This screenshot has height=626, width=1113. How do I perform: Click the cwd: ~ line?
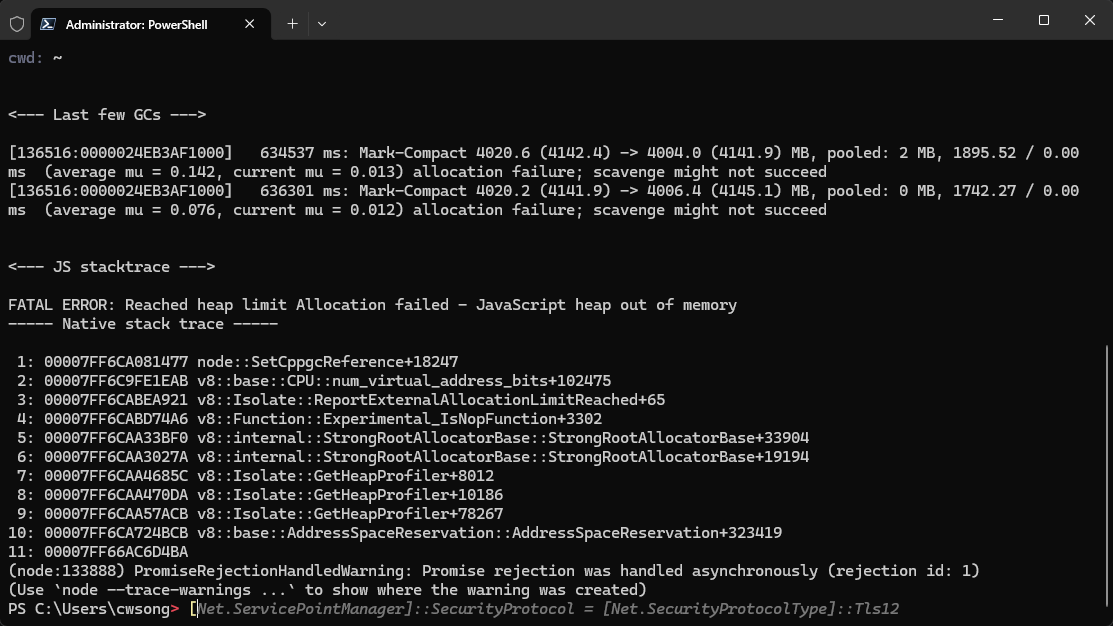36,58
